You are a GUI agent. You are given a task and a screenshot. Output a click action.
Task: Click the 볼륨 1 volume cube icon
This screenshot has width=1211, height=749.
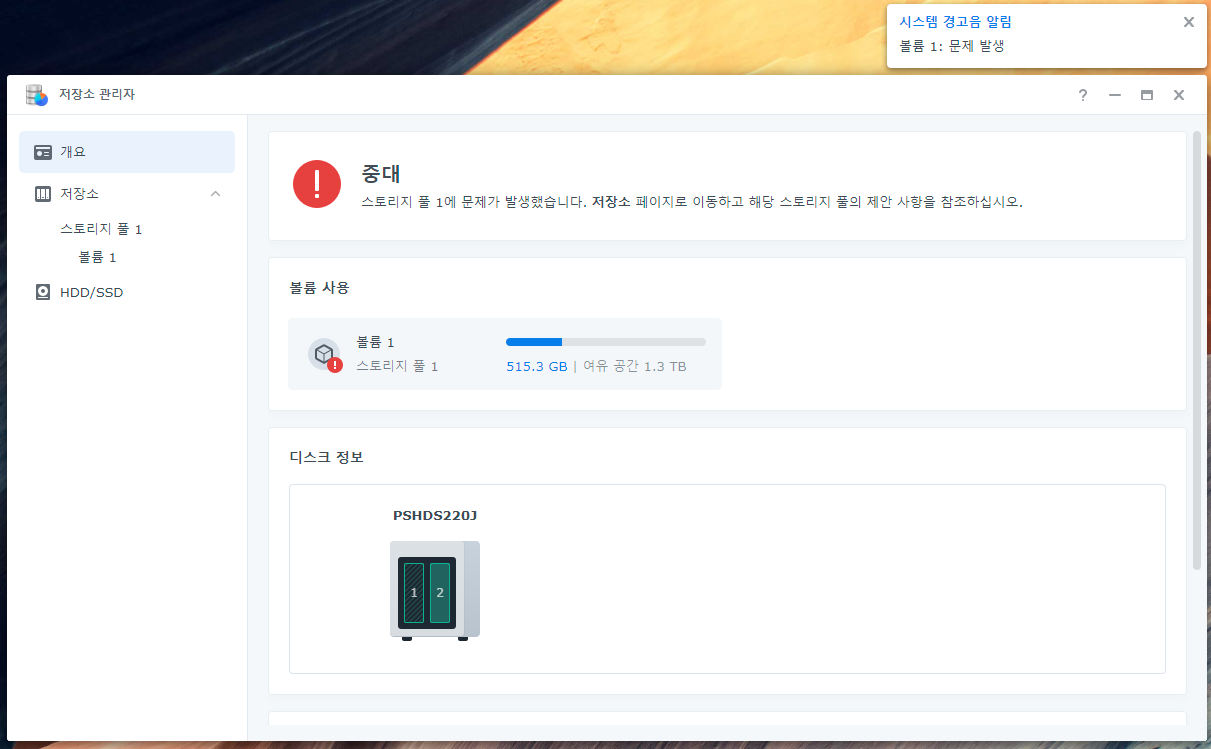[x=323, y=354]
